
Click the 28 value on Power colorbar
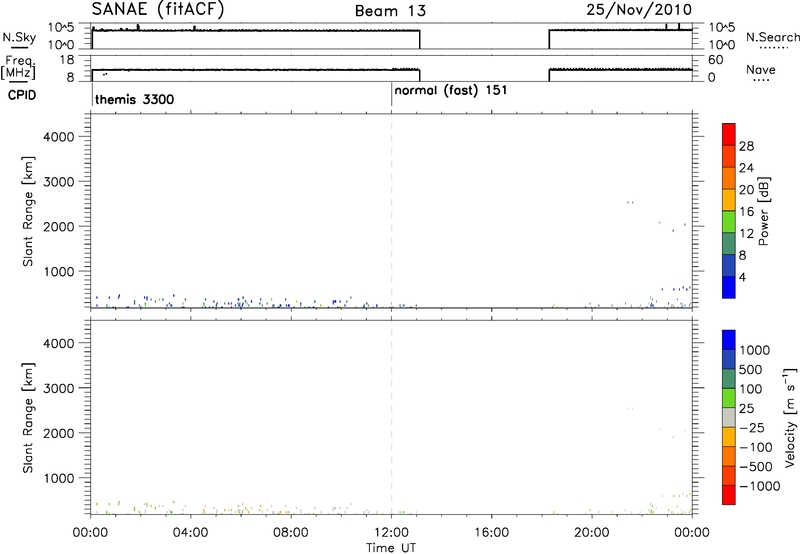tap(746, 146)
